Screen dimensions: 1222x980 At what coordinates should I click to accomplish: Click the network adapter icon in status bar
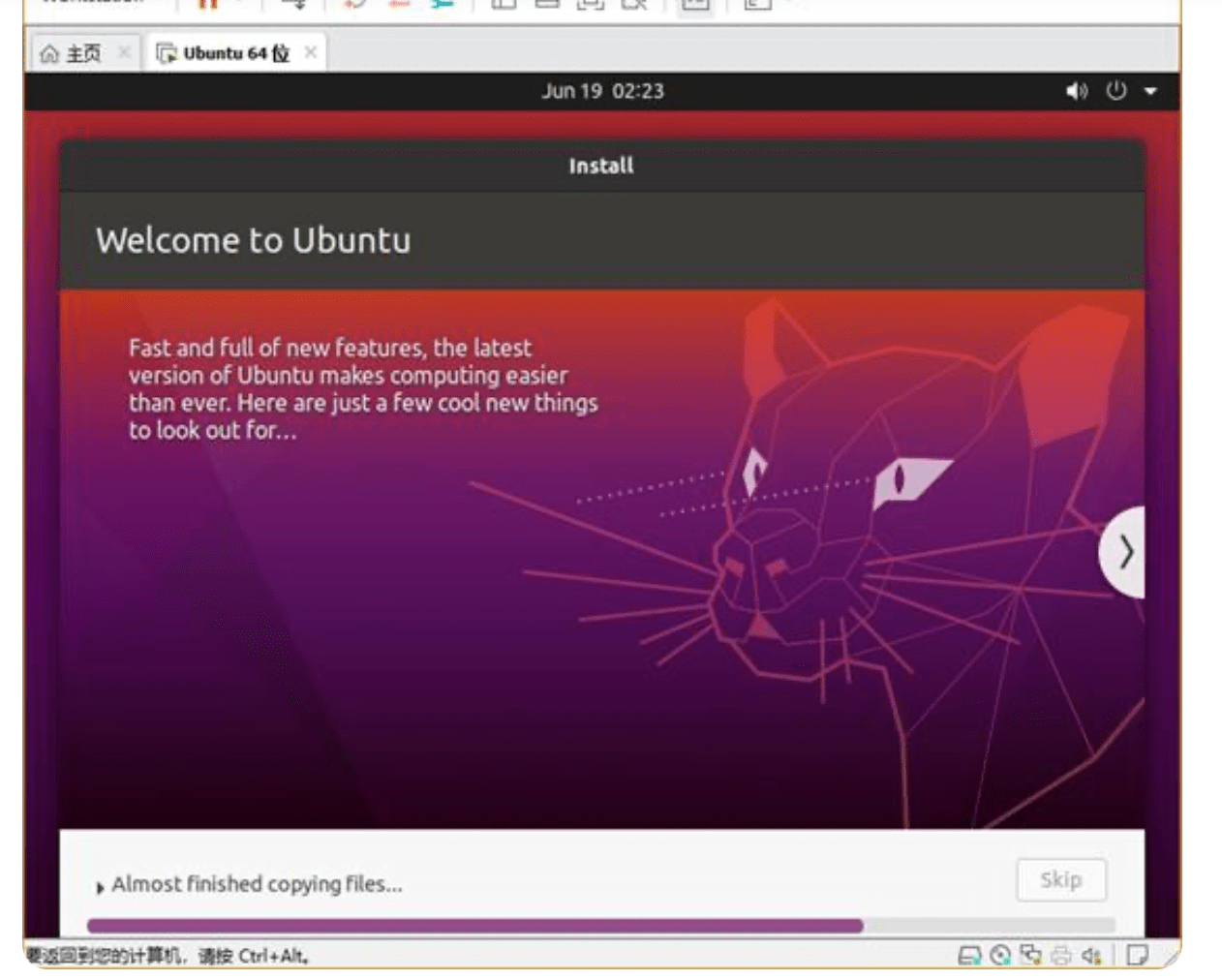(x=1031, y=956)
